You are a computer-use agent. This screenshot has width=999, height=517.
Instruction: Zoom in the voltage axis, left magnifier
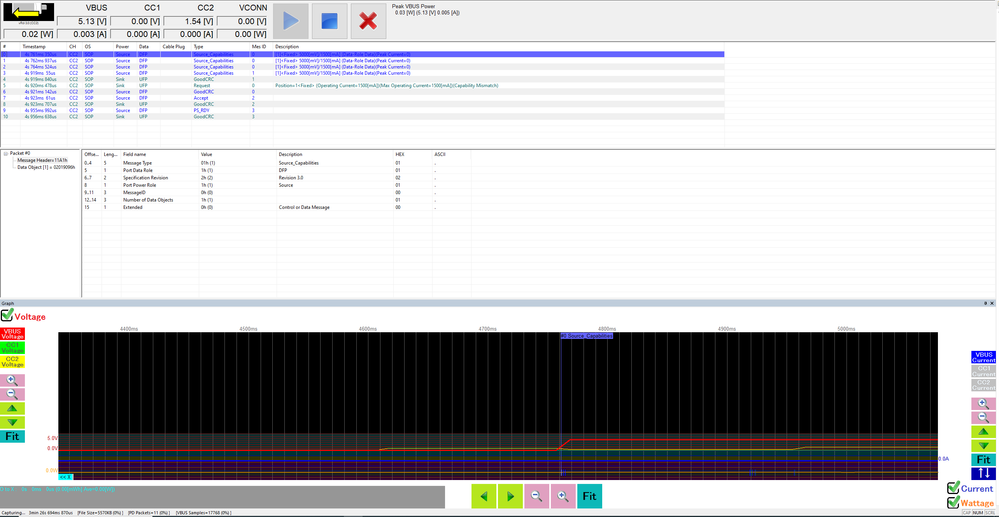tap(11, 379)
